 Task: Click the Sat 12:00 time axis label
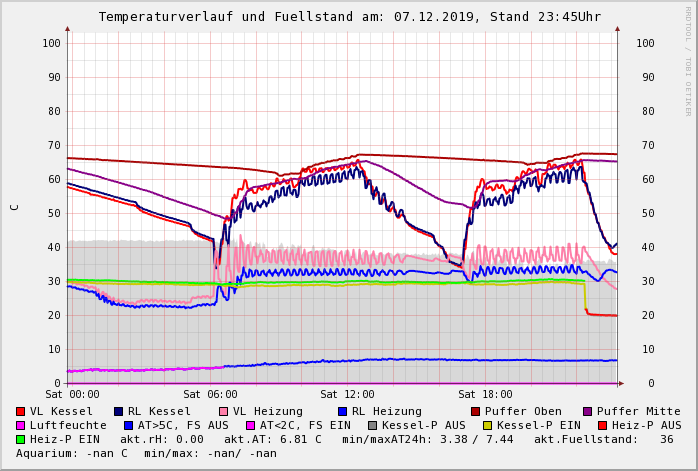(x=347, y=395)
